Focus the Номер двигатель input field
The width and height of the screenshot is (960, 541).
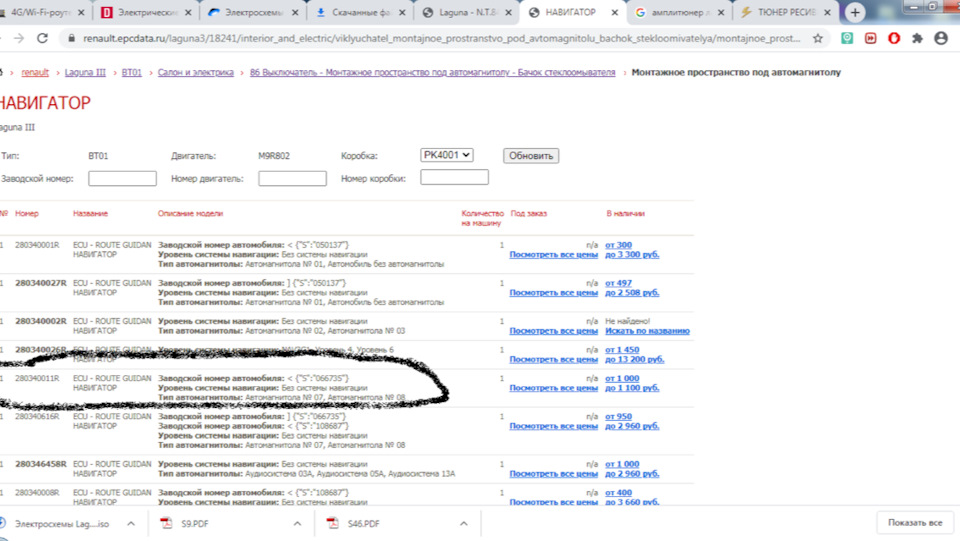coord(292,178)
